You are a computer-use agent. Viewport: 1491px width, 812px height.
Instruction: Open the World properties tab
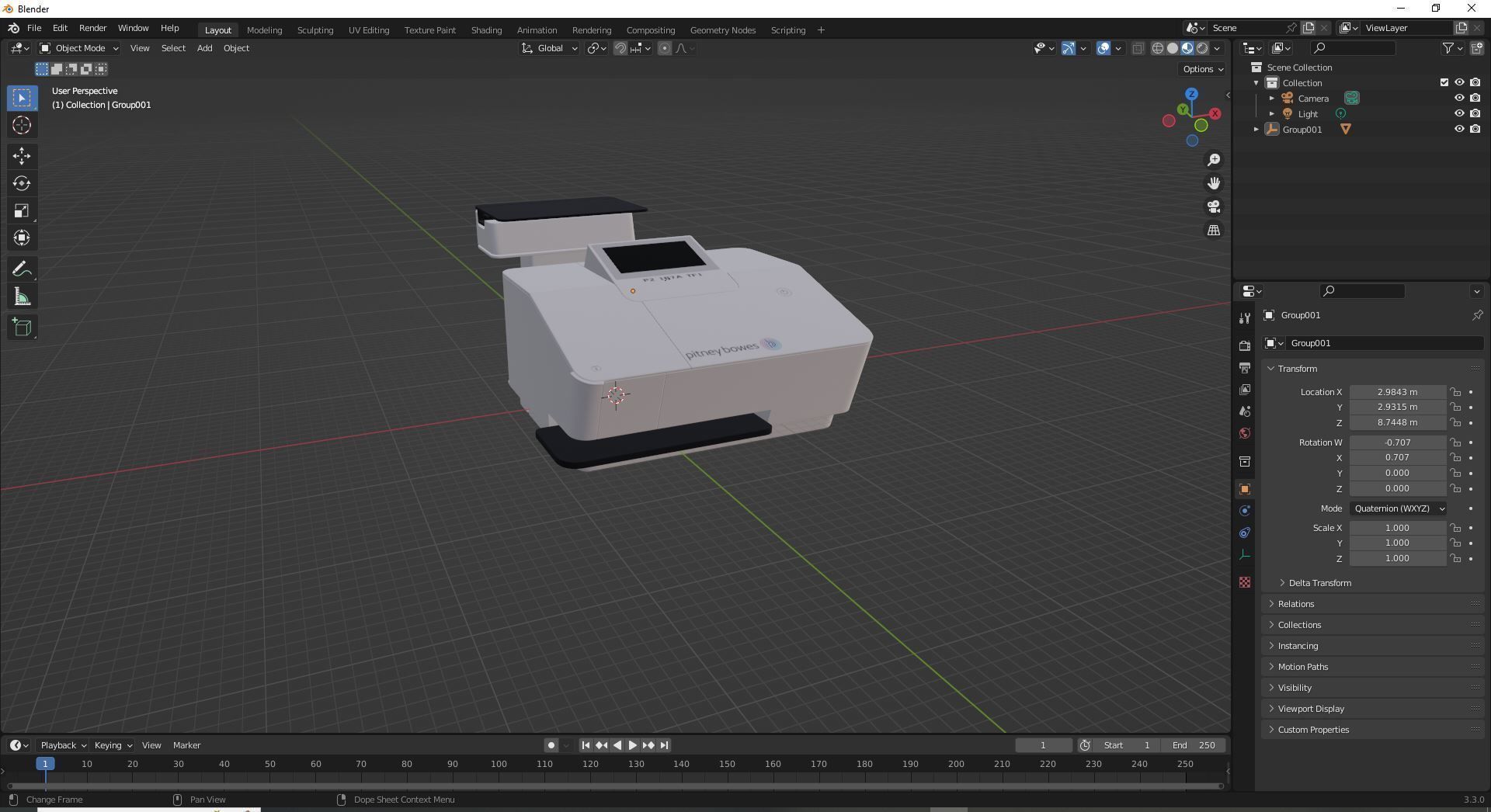click(x=1245, y=433)
